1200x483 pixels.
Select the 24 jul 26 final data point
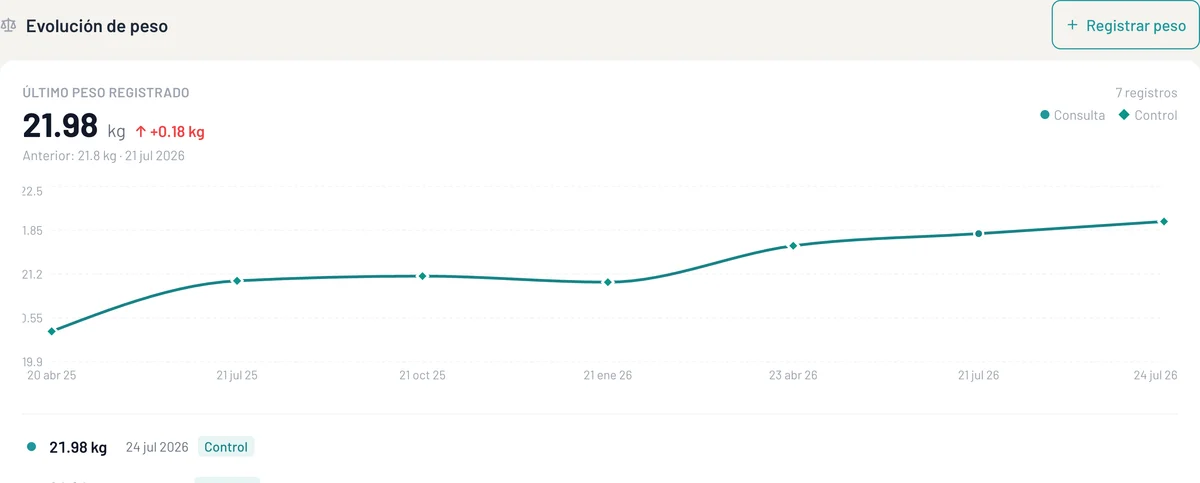point(1164,222)
